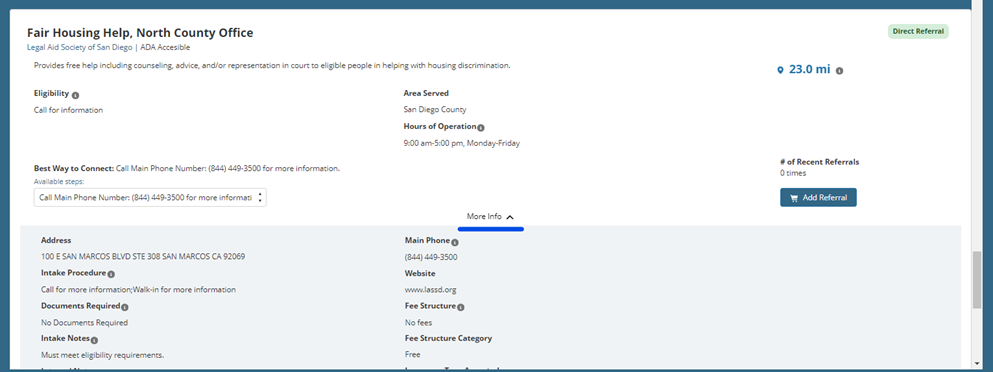
Task: Click the Intake Notes info icon
Action: coord(94,340)
